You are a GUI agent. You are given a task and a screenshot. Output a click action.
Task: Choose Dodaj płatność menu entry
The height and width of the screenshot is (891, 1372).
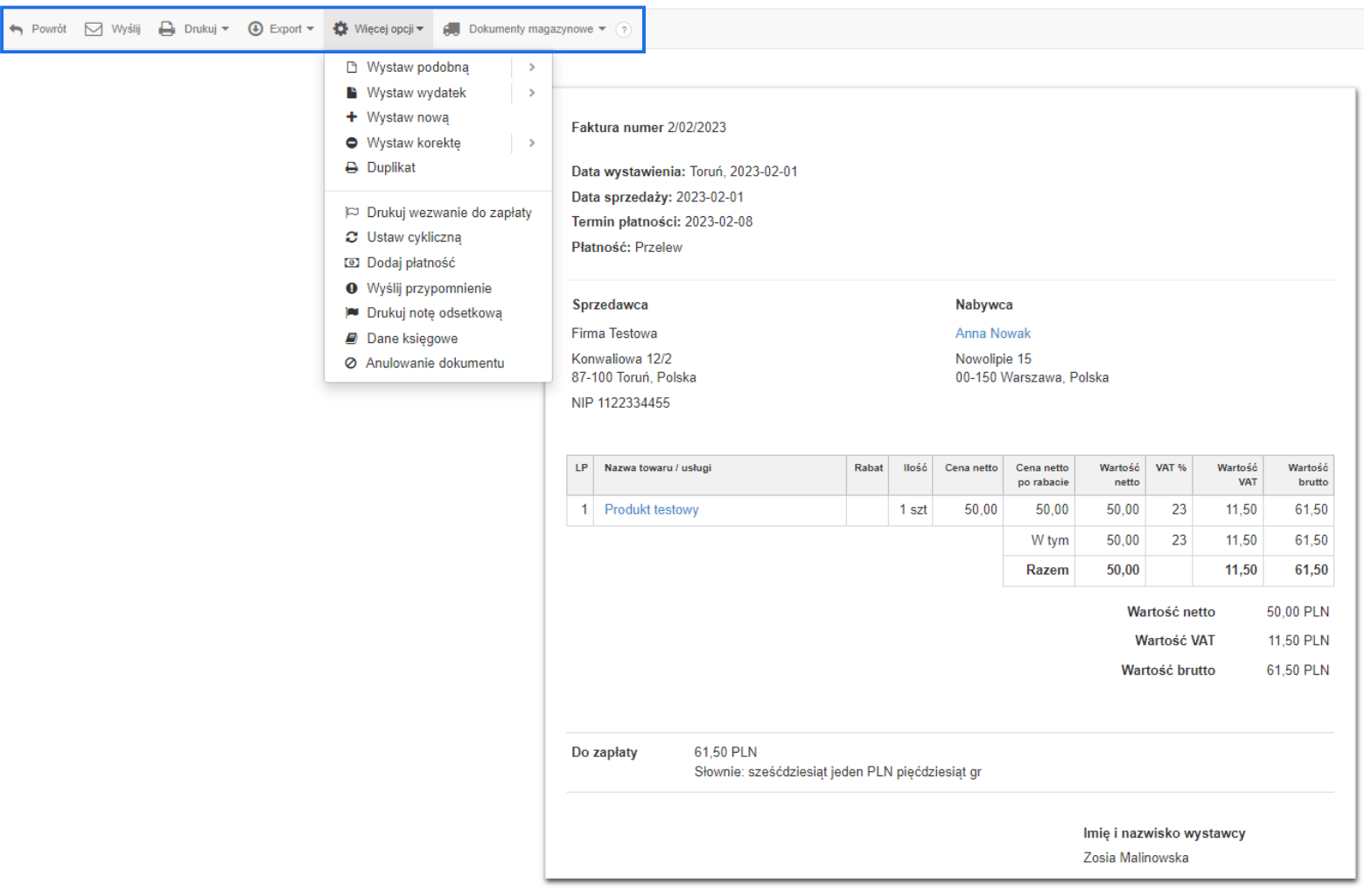pos(410,263)
